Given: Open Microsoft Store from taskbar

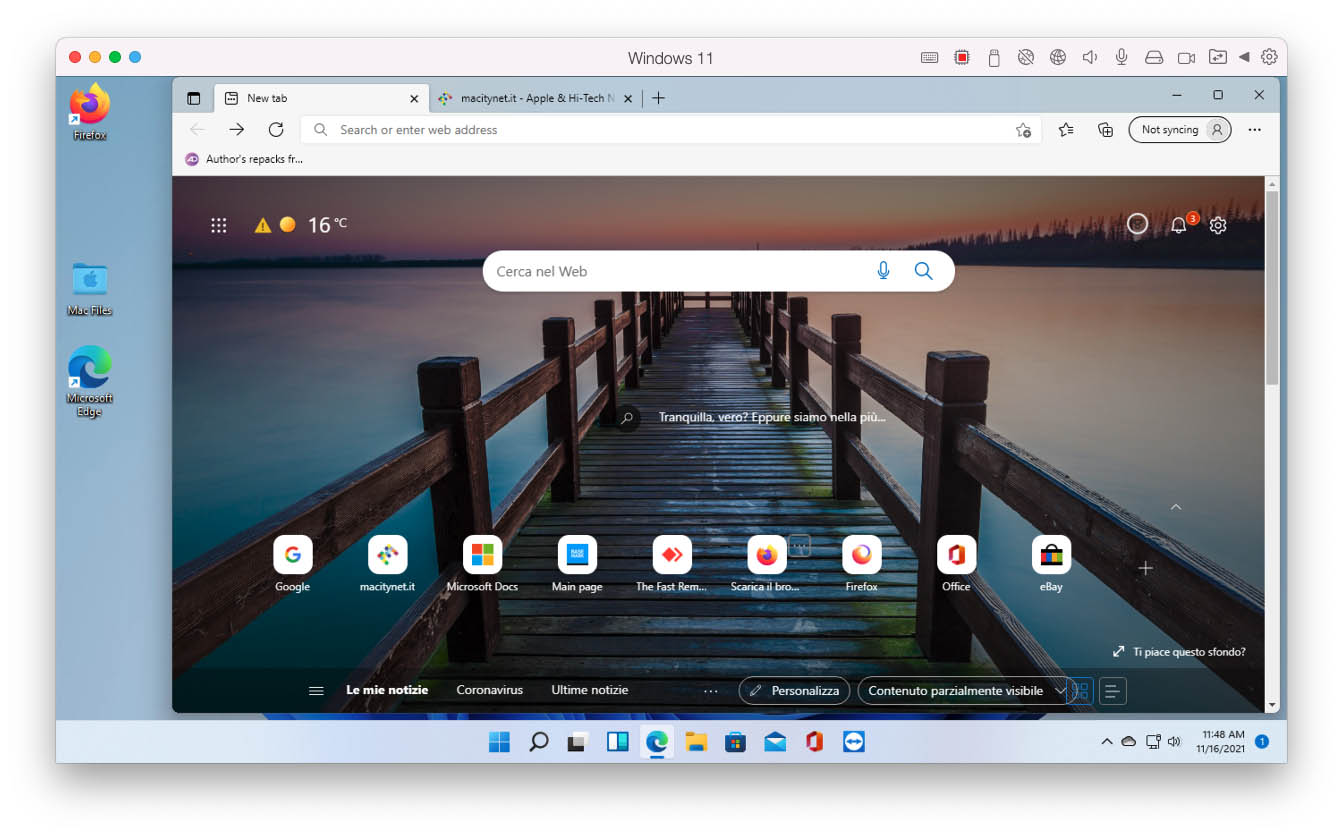Looking at the screenshot, I should pos(735,742).
